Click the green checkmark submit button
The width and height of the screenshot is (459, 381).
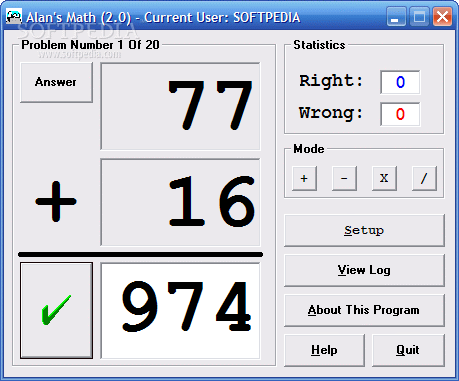(x=56, y=310)
